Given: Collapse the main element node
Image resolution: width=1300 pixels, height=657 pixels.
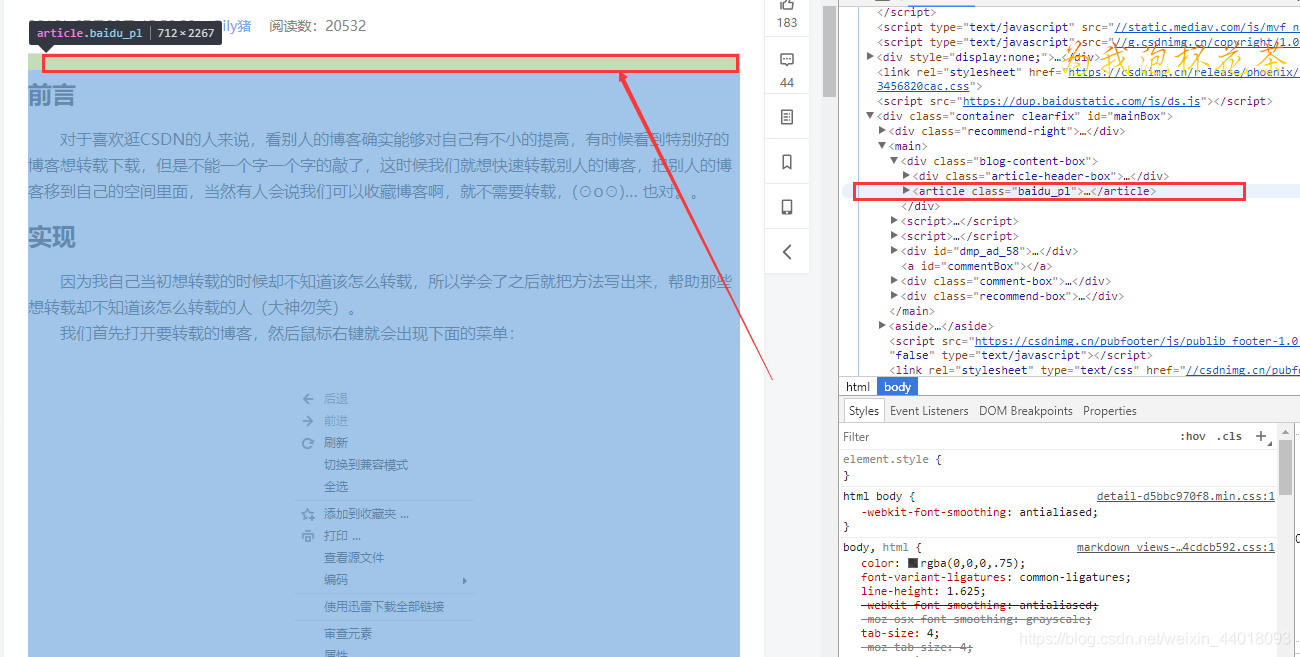Looking at the screenshot, I should pyautogui.click(x=882, y=146).
